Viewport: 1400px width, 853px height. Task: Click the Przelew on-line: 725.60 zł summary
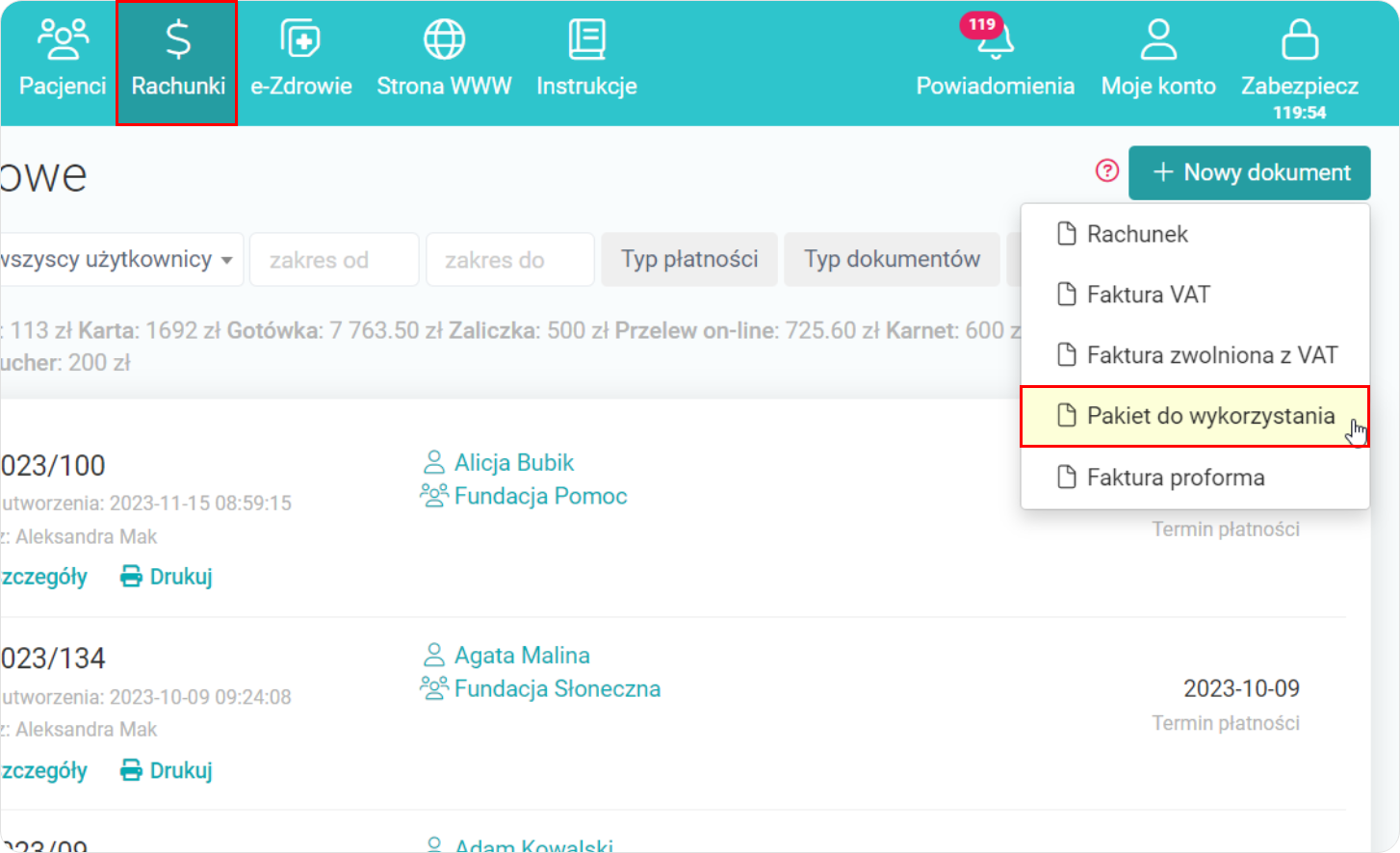747,330
